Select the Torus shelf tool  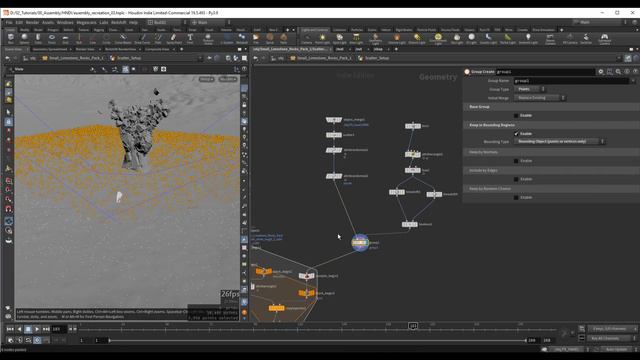[x=52, y=38]
